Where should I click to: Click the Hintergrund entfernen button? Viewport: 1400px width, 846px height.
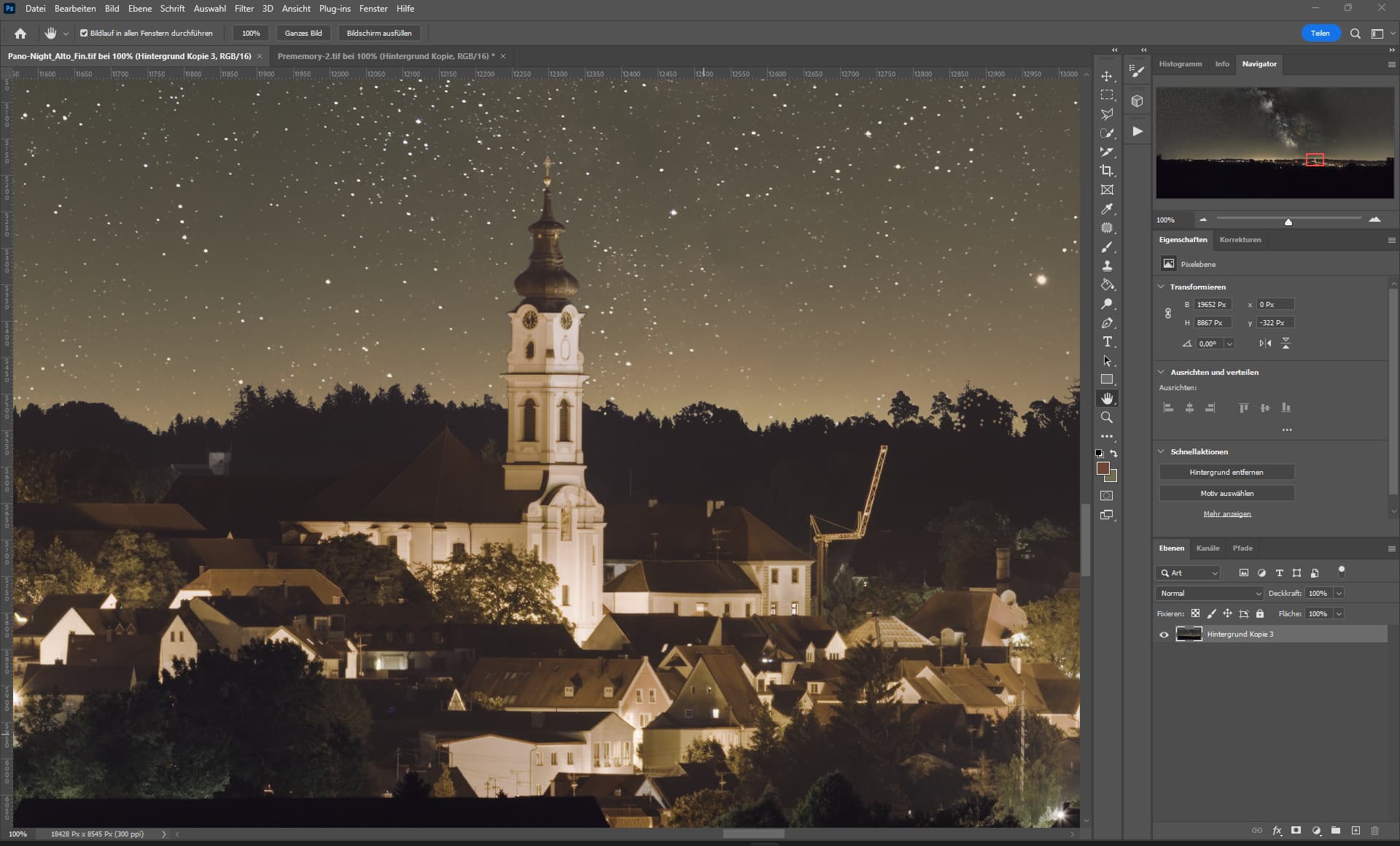(1226, 473)
